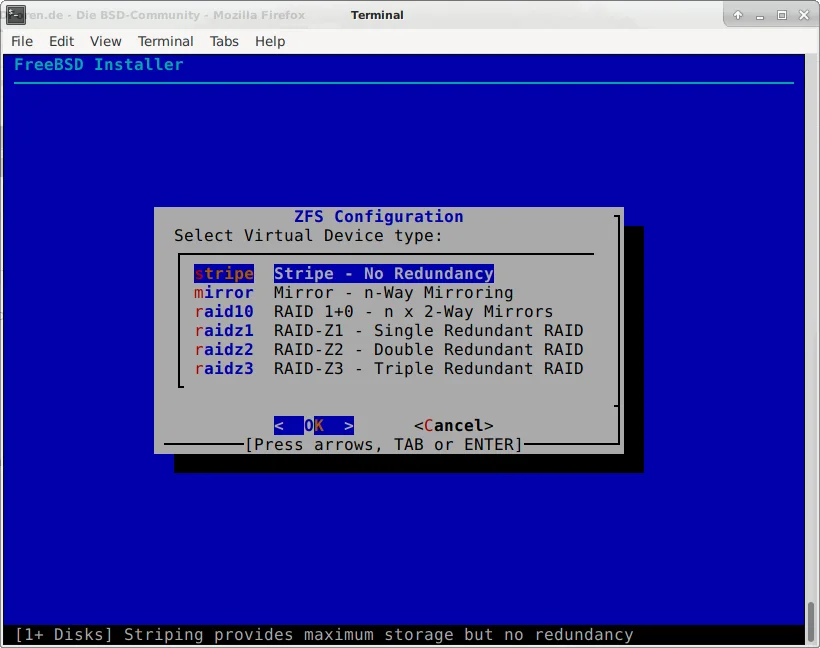Click the terminal window icon in title bar
This screenshot has height=648, width=820.
coord(16,15)
